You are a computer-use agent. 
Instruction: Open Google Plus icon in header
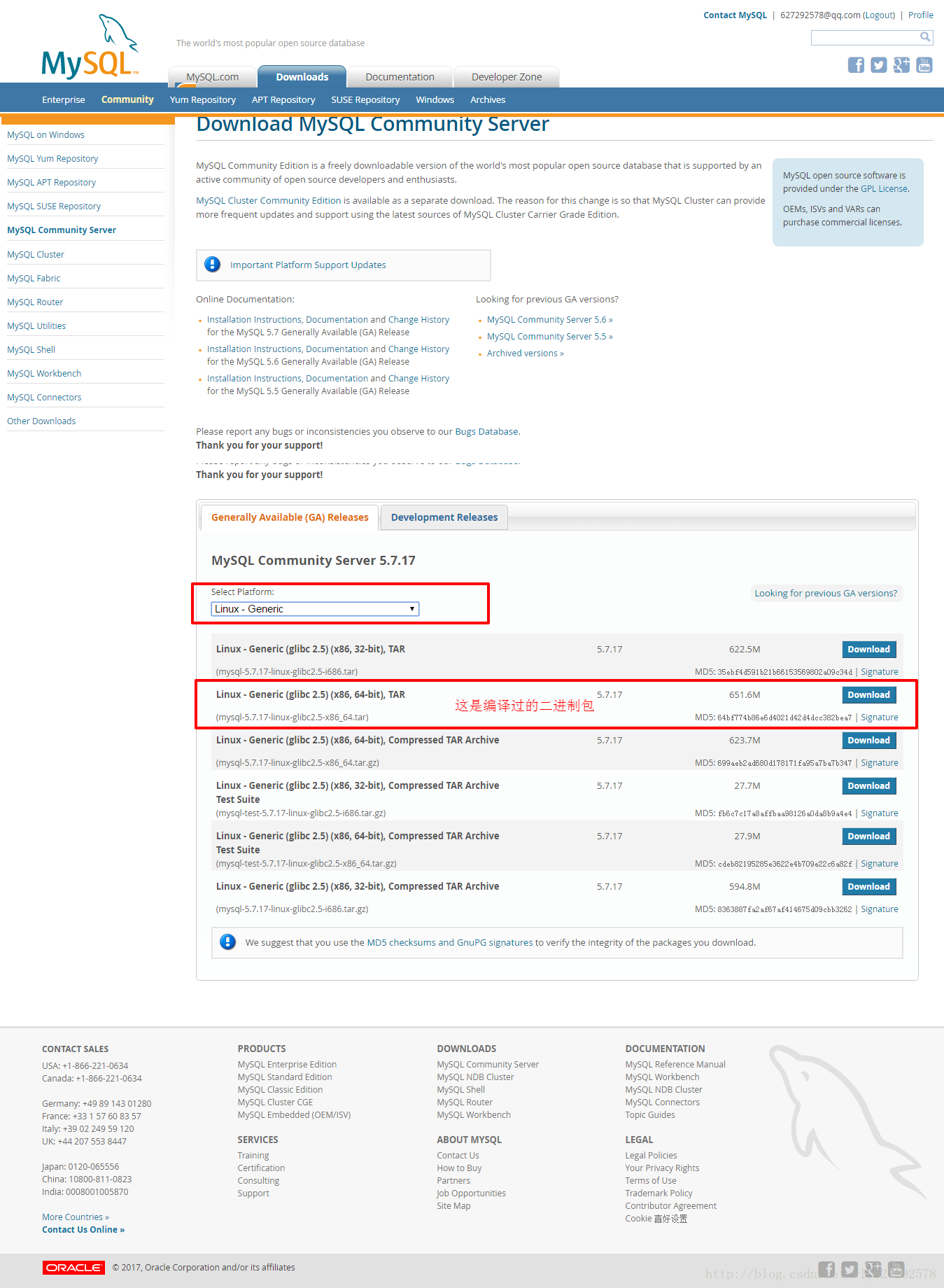pyautogui.click(x=901, y=65)
